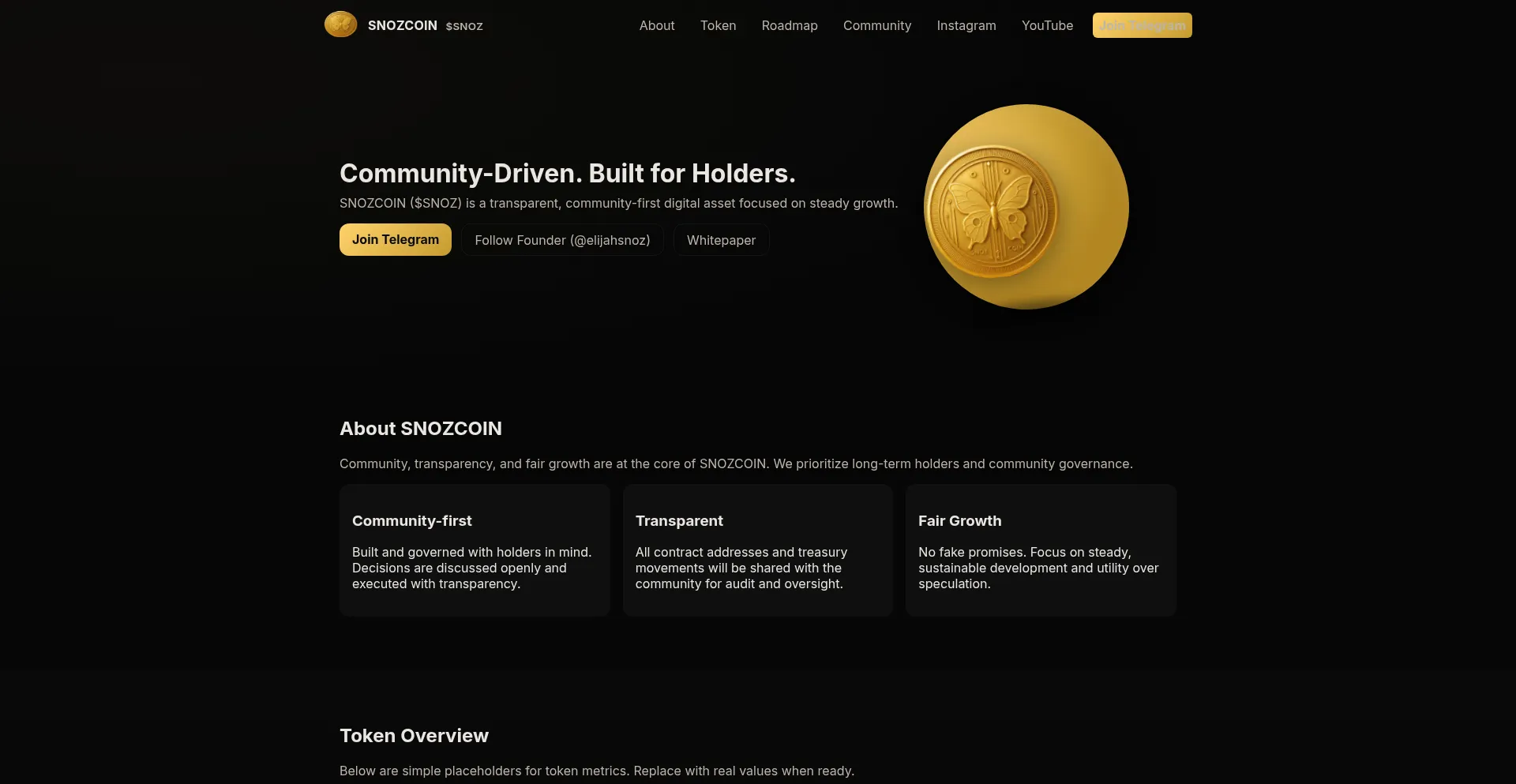Open the Whitepaper
The image size is (1516, 784).
[x=721, y=239]
